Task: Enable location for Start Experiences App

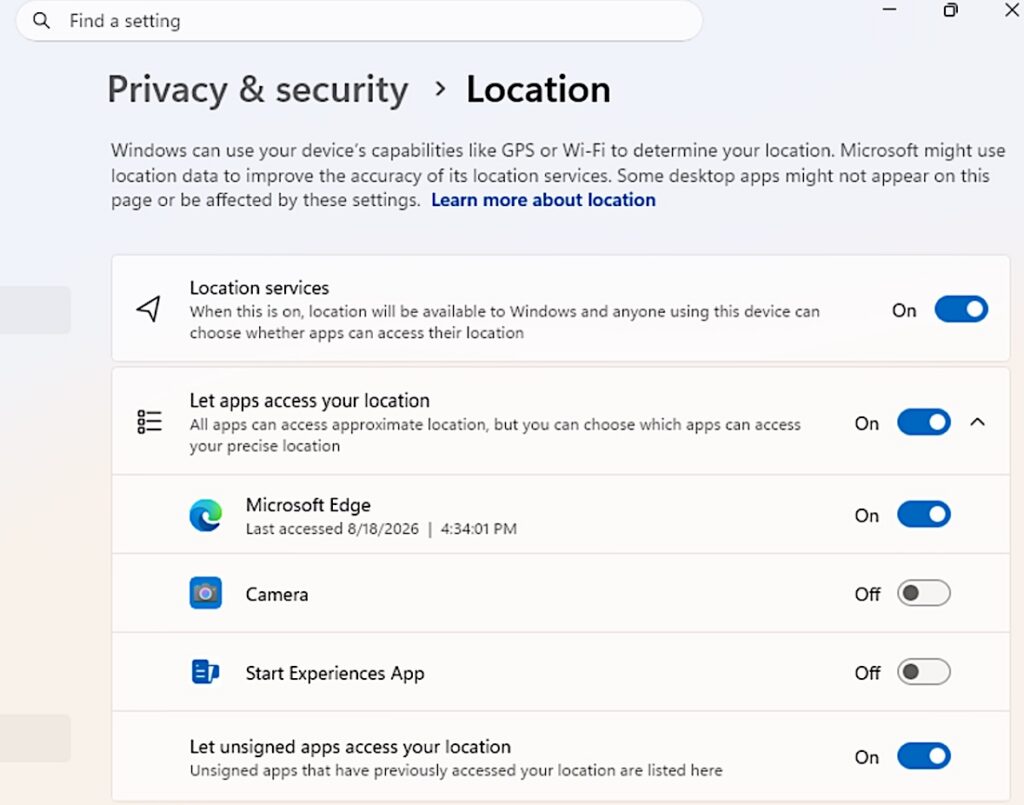Action: [923, 672]
